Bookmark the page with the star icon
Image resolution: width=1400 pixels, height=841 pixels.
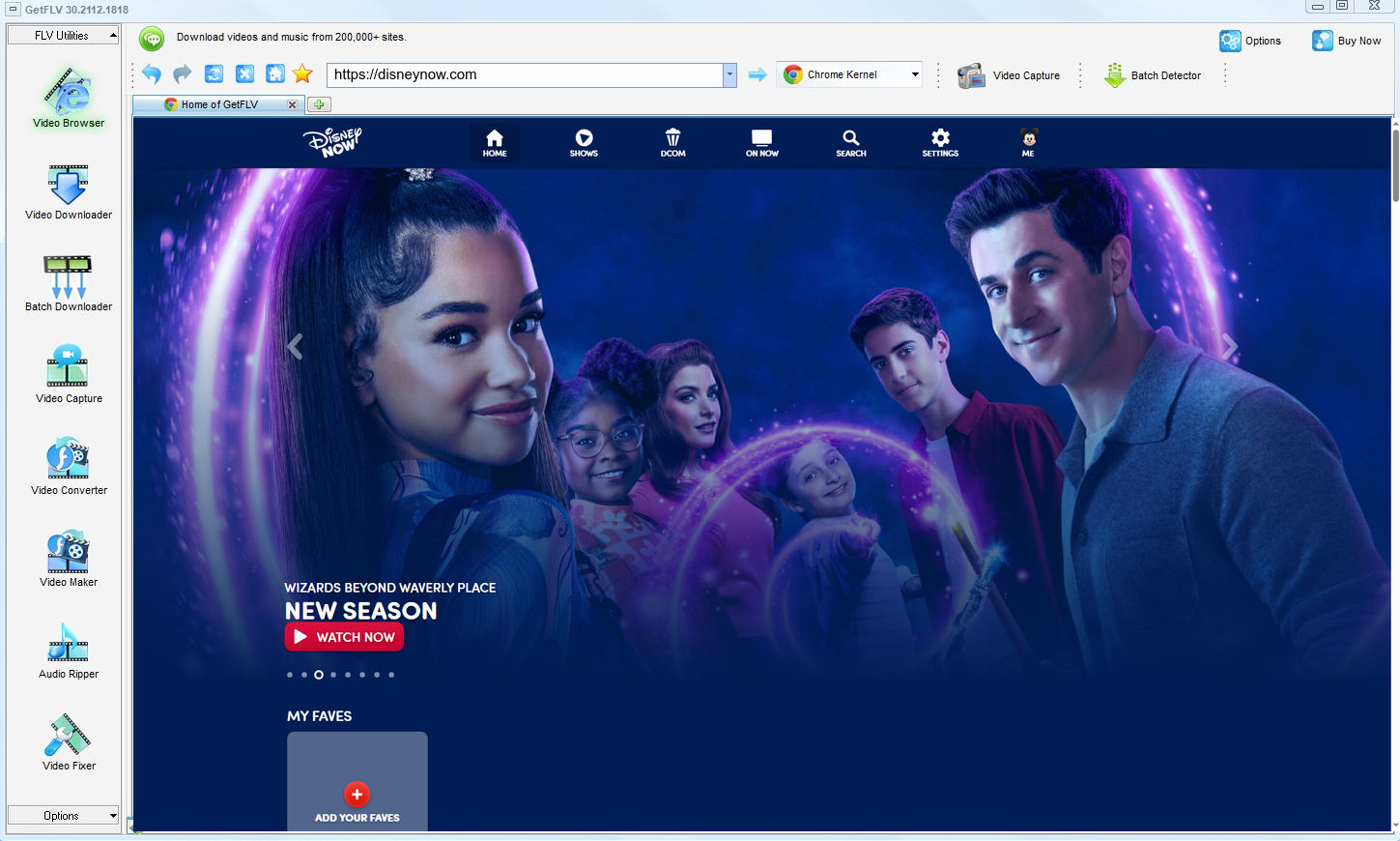[302, 74]
